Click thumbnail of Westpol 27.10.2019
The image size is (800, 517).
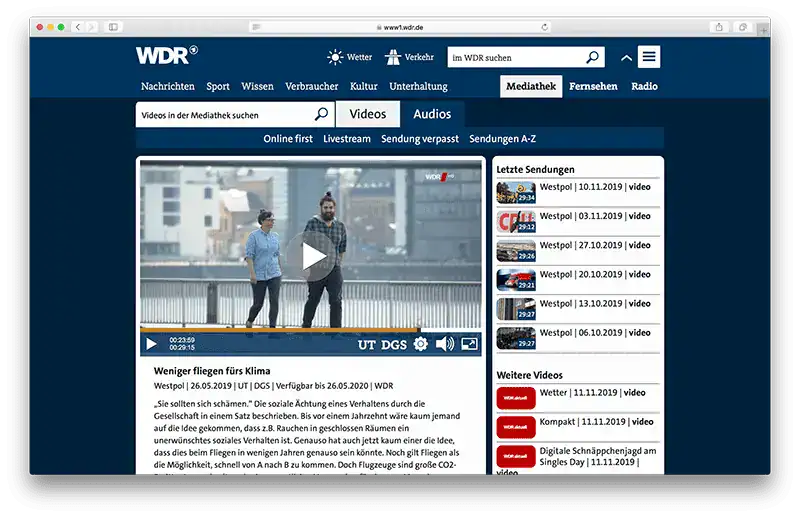pos(516,251)
